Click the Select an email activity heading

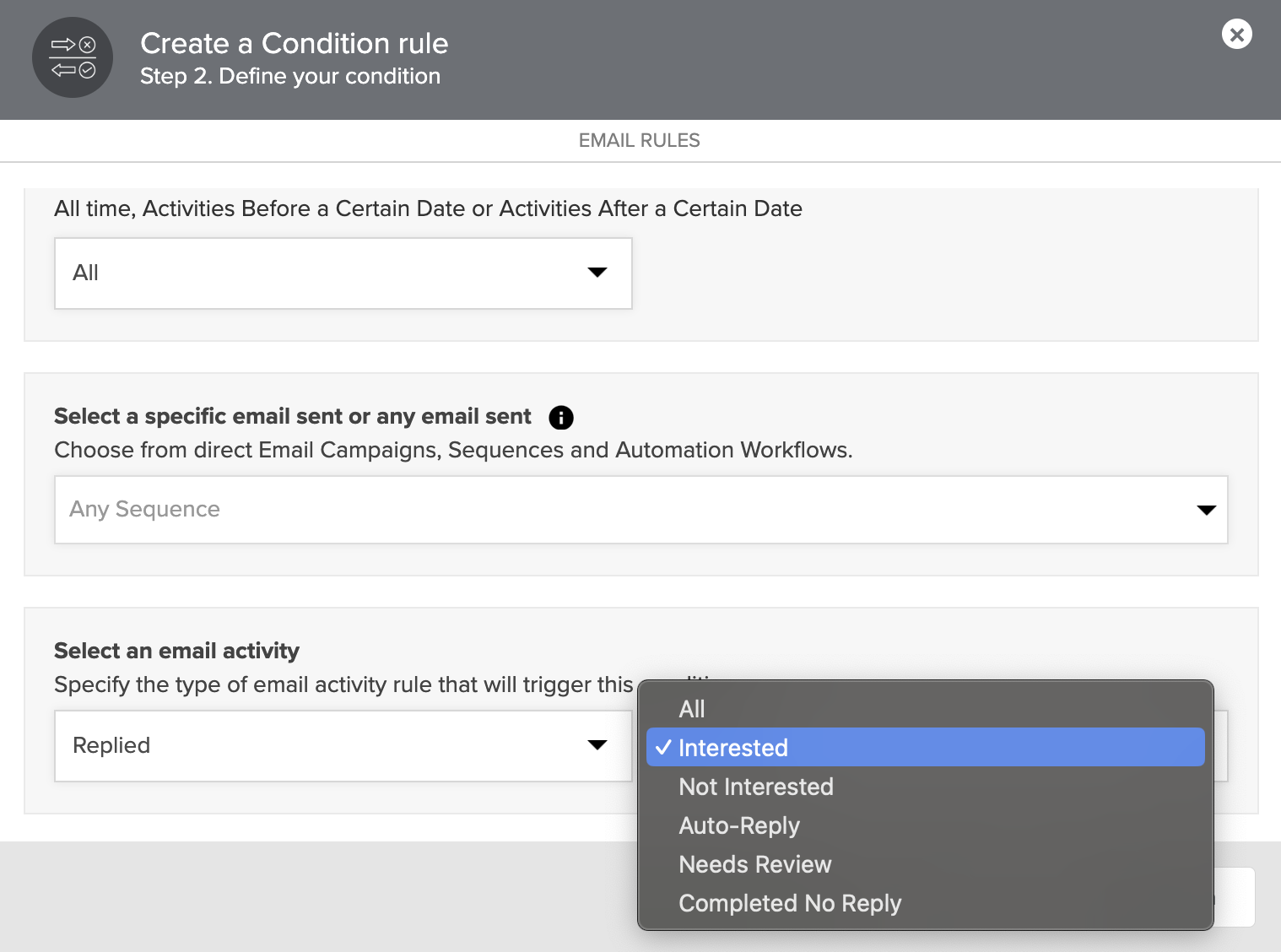click(176, 651)
